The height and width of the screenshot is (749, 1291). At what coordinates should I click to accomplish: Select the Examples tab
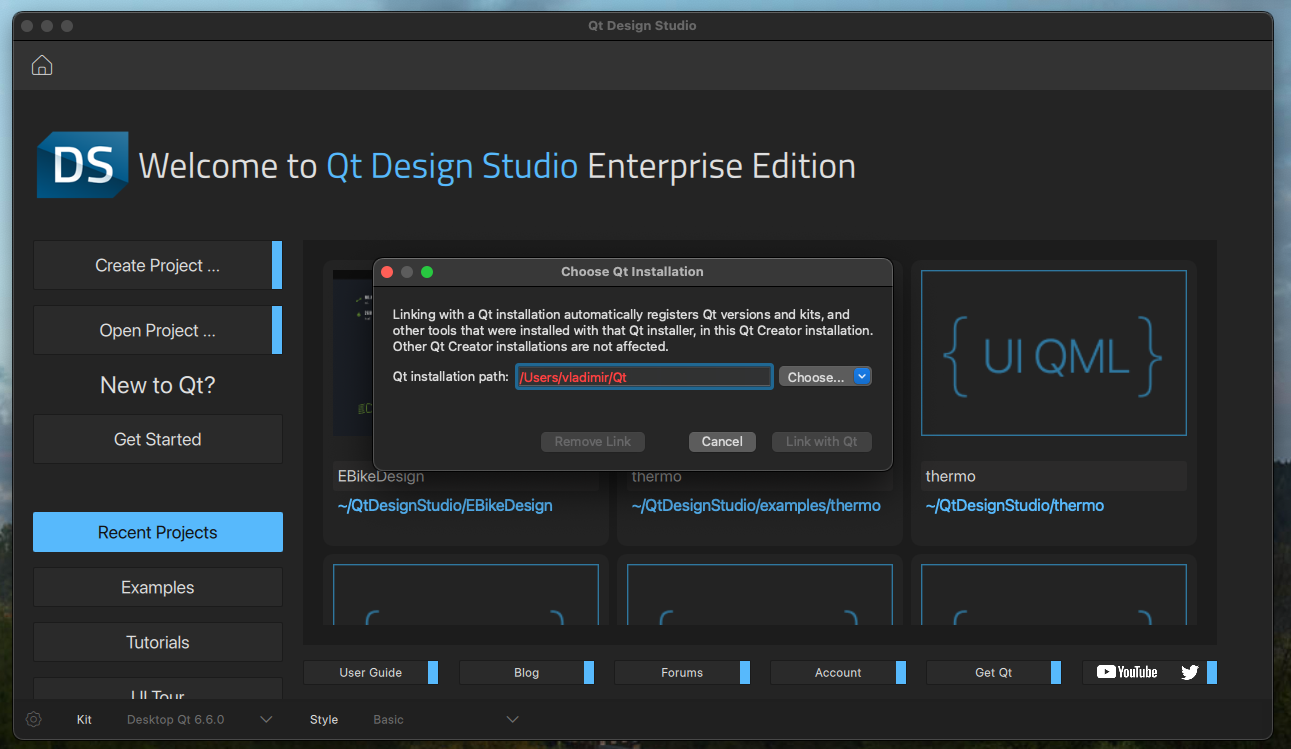point(158,587)
